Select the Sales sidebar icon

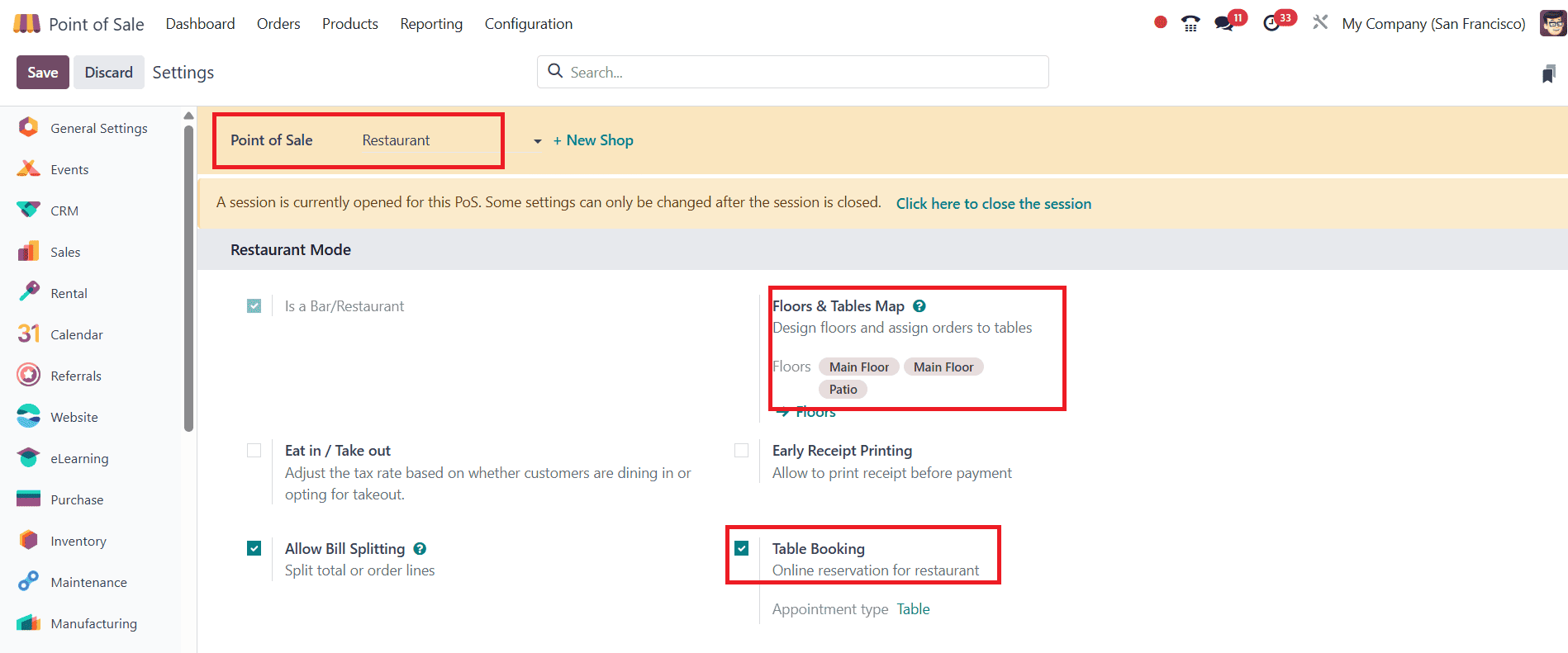tap(29, 251)
